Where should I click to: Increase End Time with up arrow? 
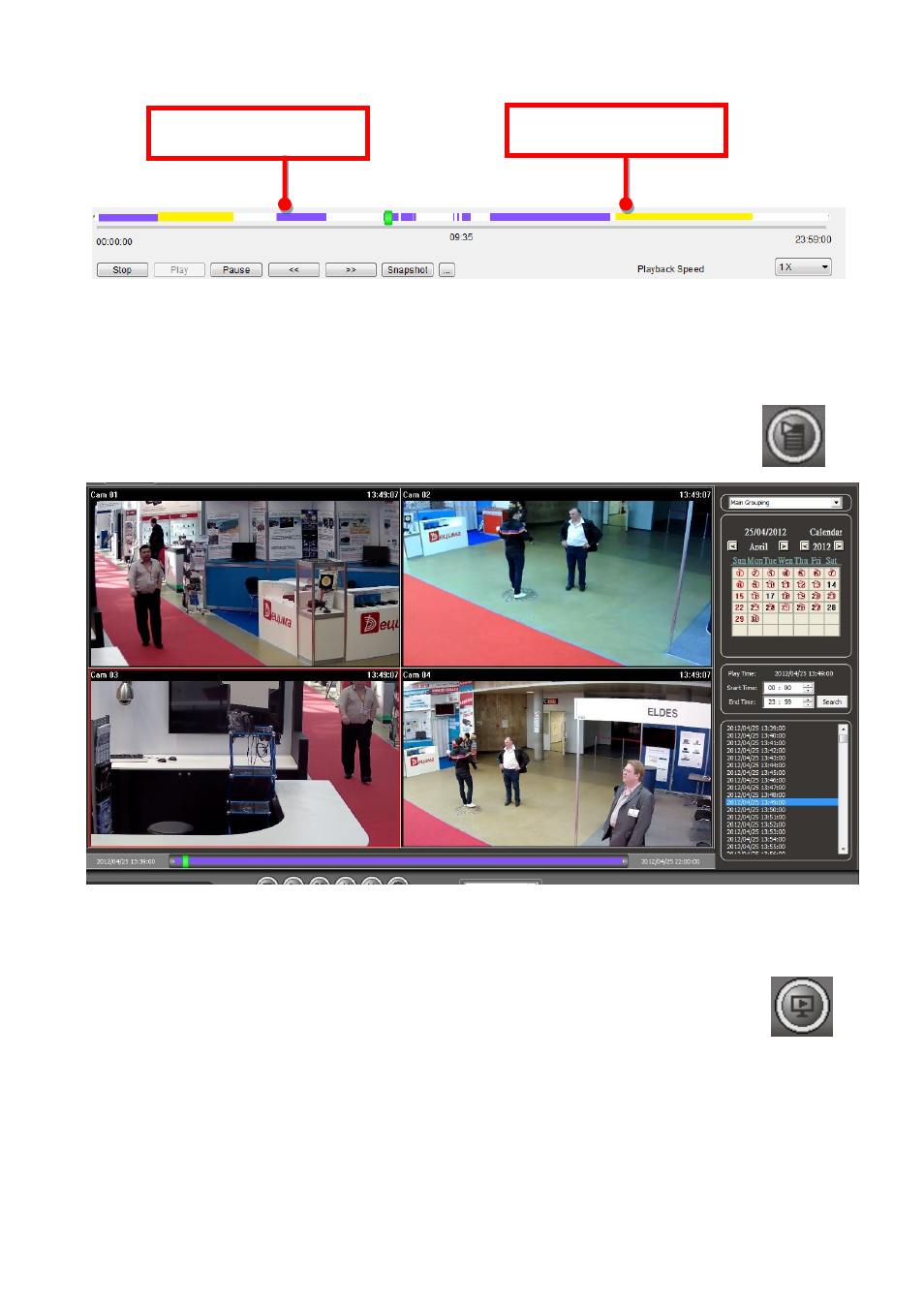(809, 699)
